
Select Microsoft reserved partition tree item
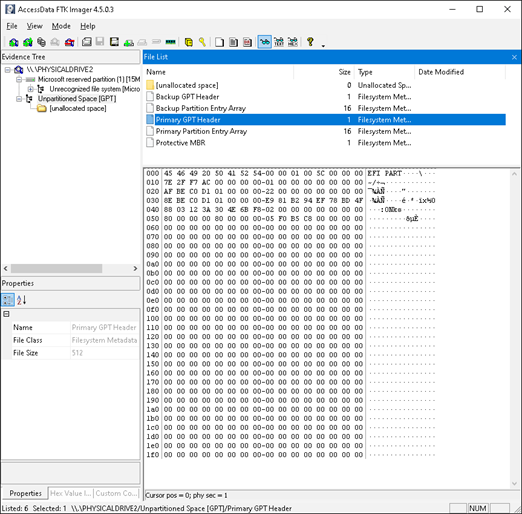click(x=89, y=79)
